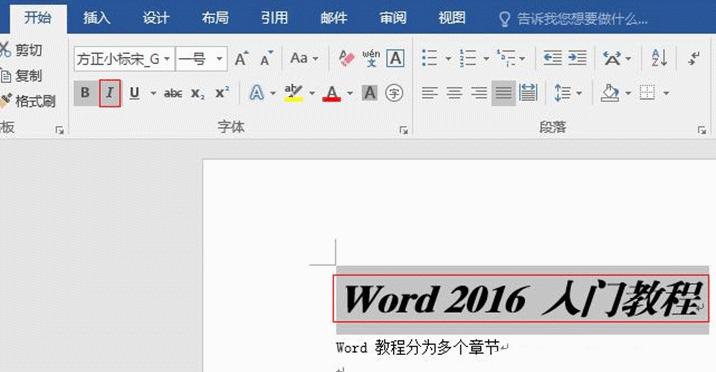
Task: Start a numbered list
Action: pyautogui.click(x=468, y=58)
